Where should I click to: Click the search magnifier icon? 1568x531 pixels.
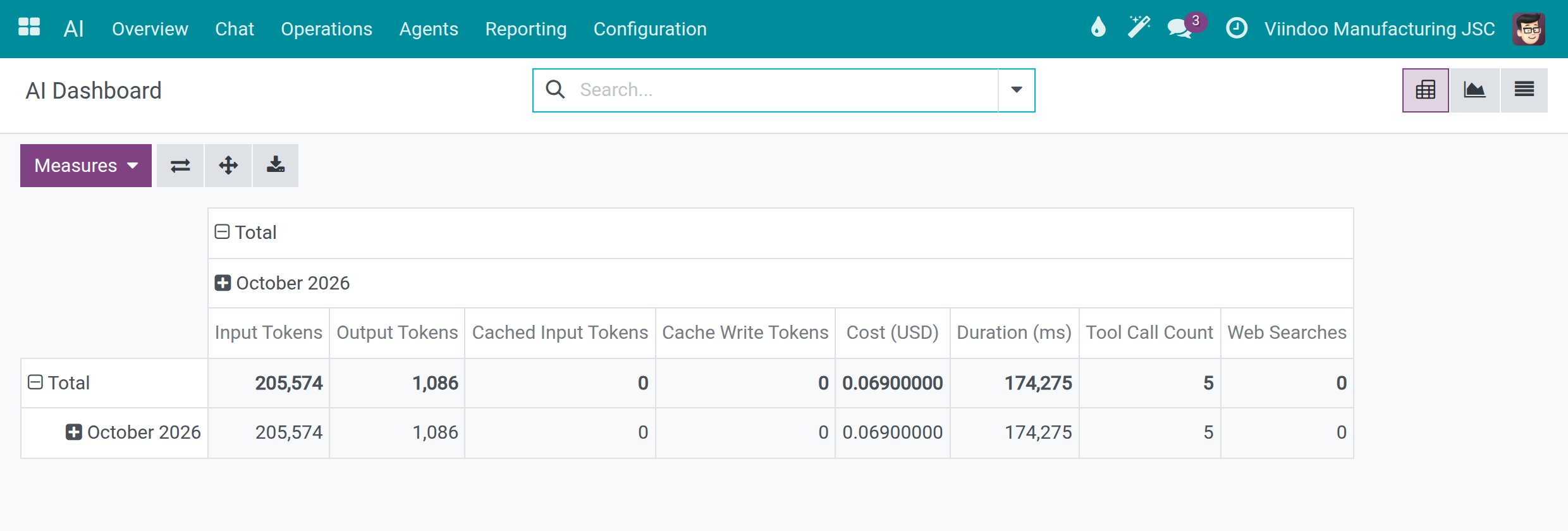tap(555, 89)
